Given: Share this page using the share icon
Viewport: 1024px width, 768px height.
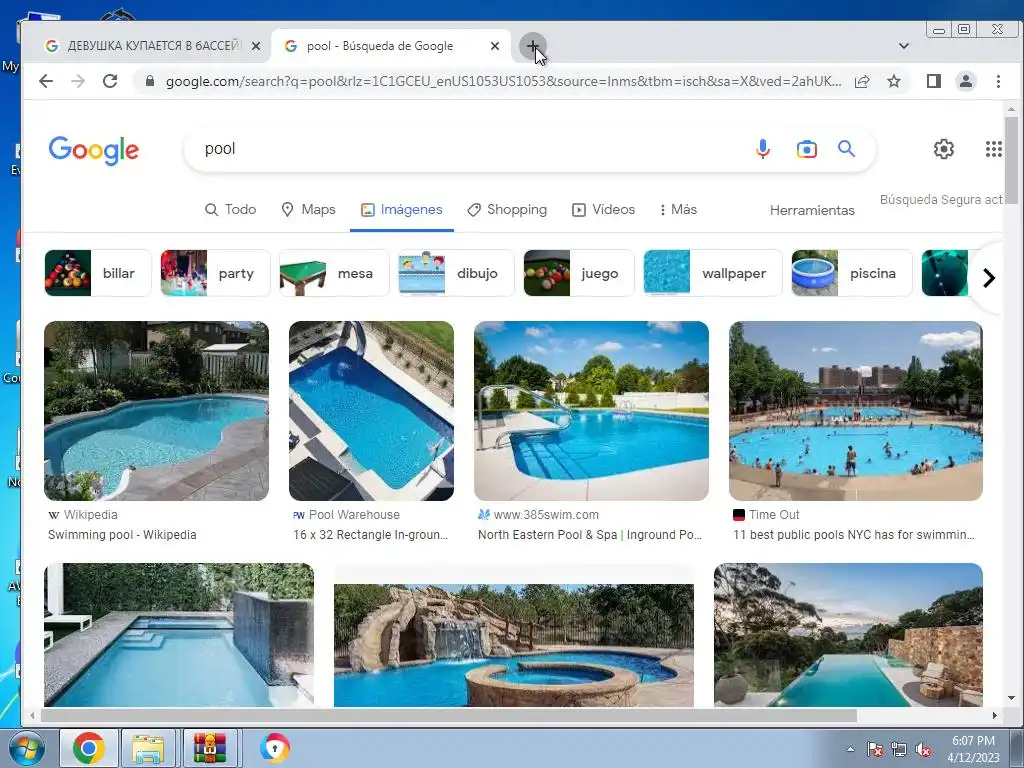Looking at the screenshot, I should pyautogui.click(x=862, y=81).
